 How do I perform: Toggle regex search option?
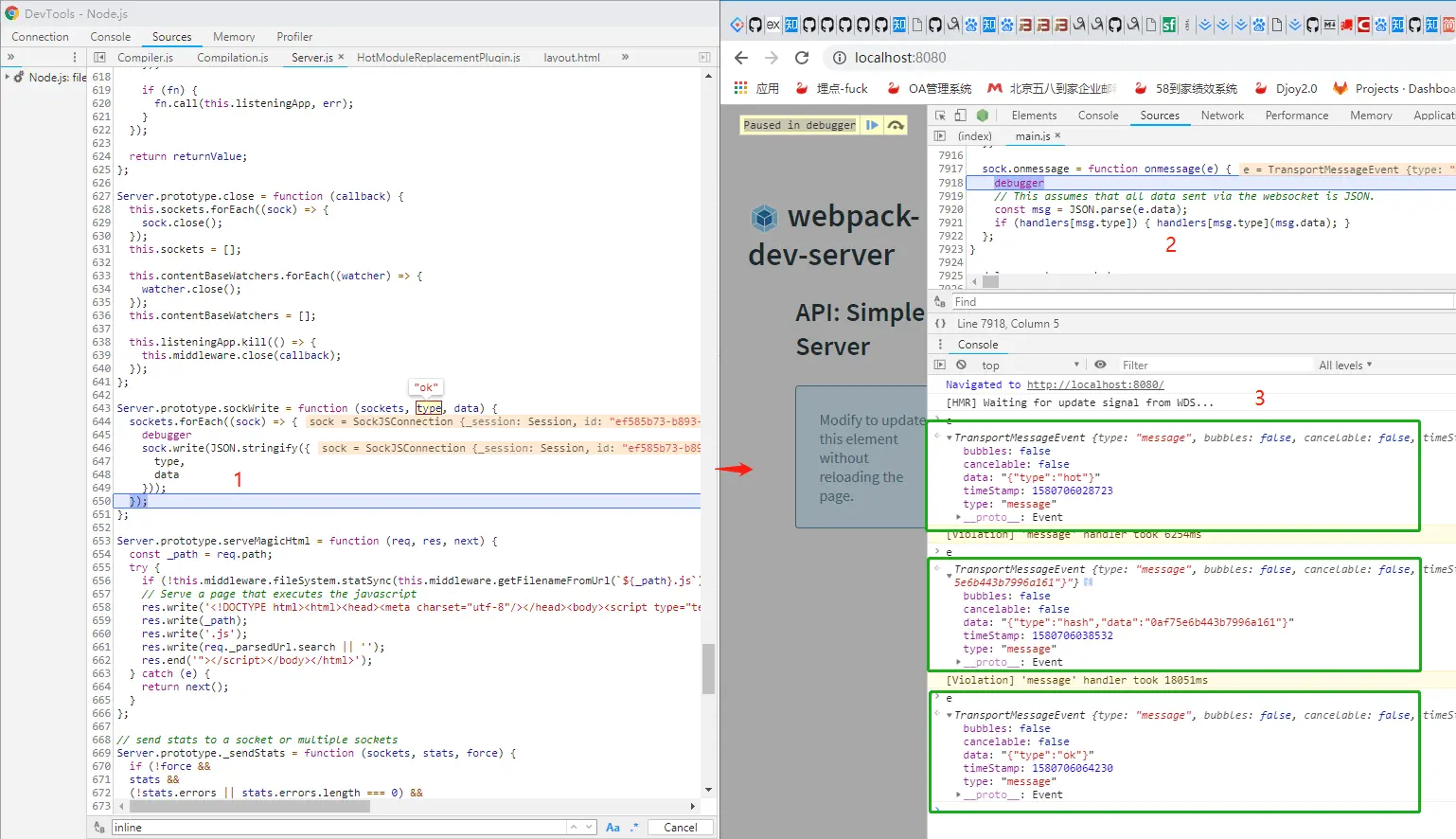(634, 828)
